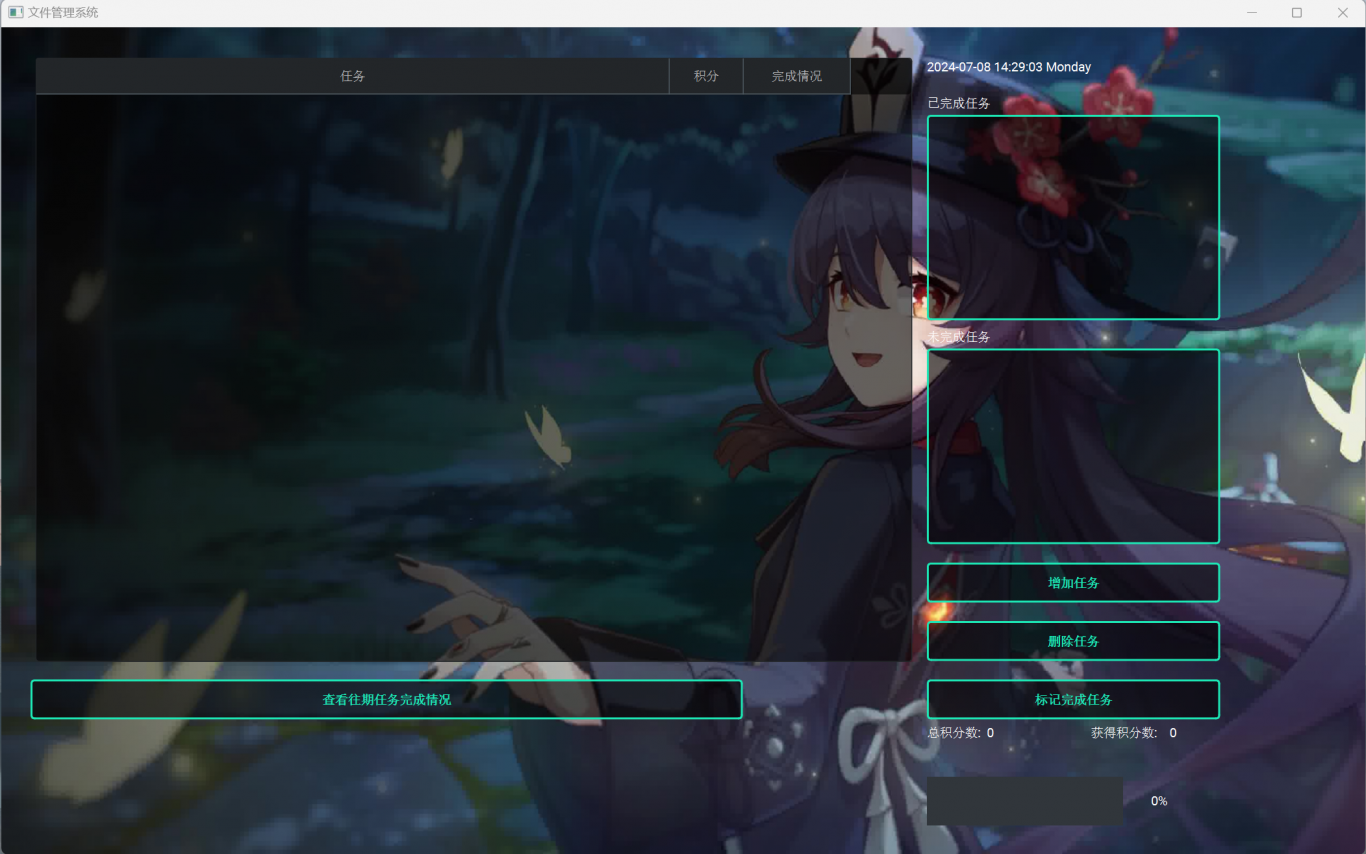Click the 总积分数 label
1366x854 pixels.
pyautogui.click(x=954, y=733)
